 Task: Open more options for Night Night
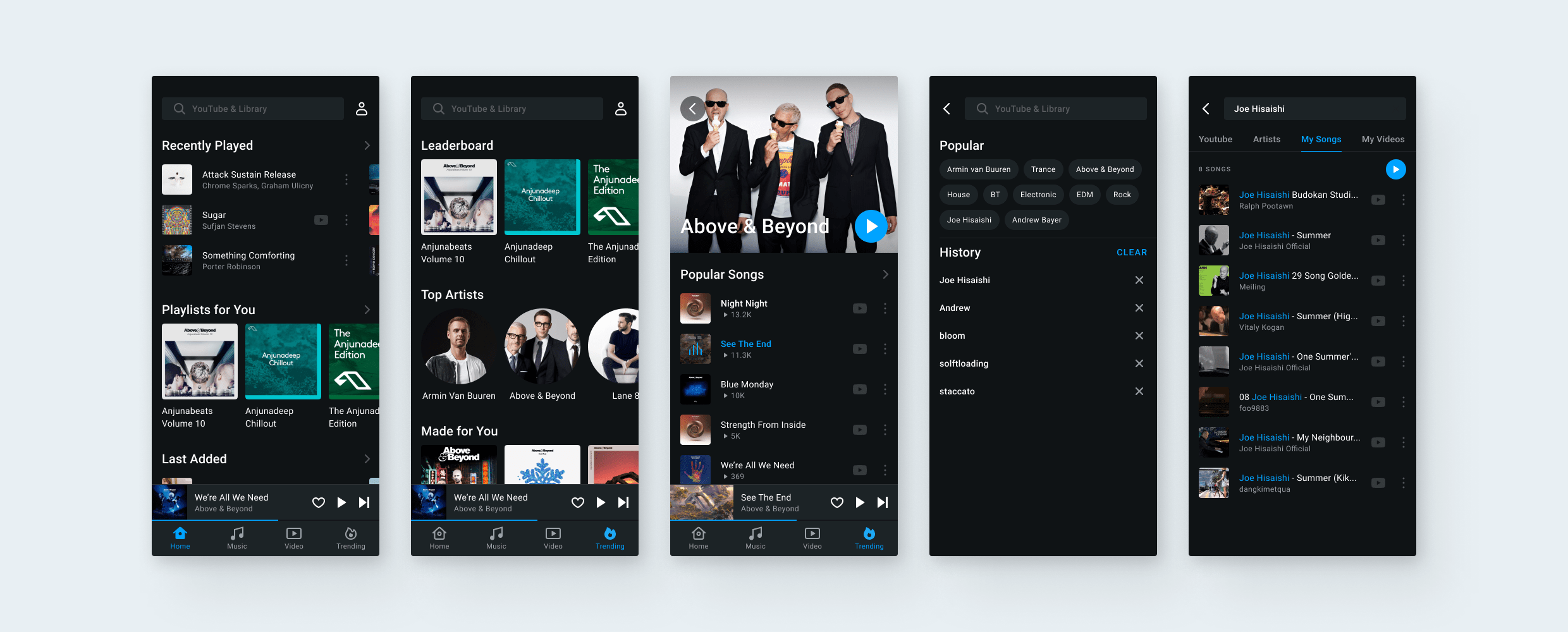pyautogui.click(x=885, y=308)
